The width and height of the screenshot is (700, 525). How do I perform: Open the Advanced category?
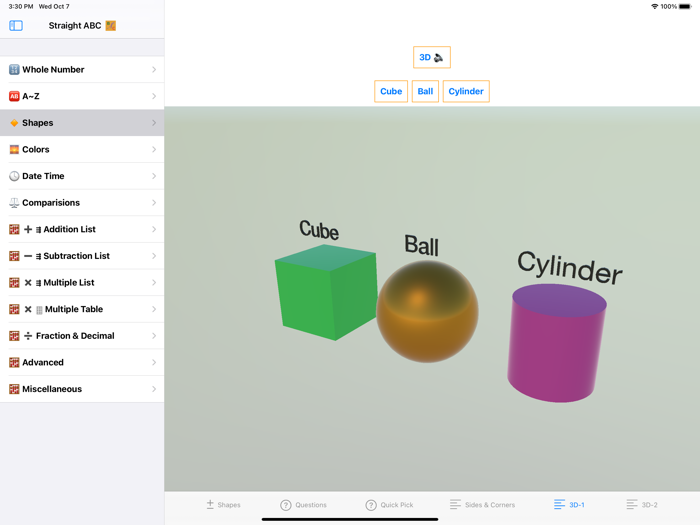(82, 362)
